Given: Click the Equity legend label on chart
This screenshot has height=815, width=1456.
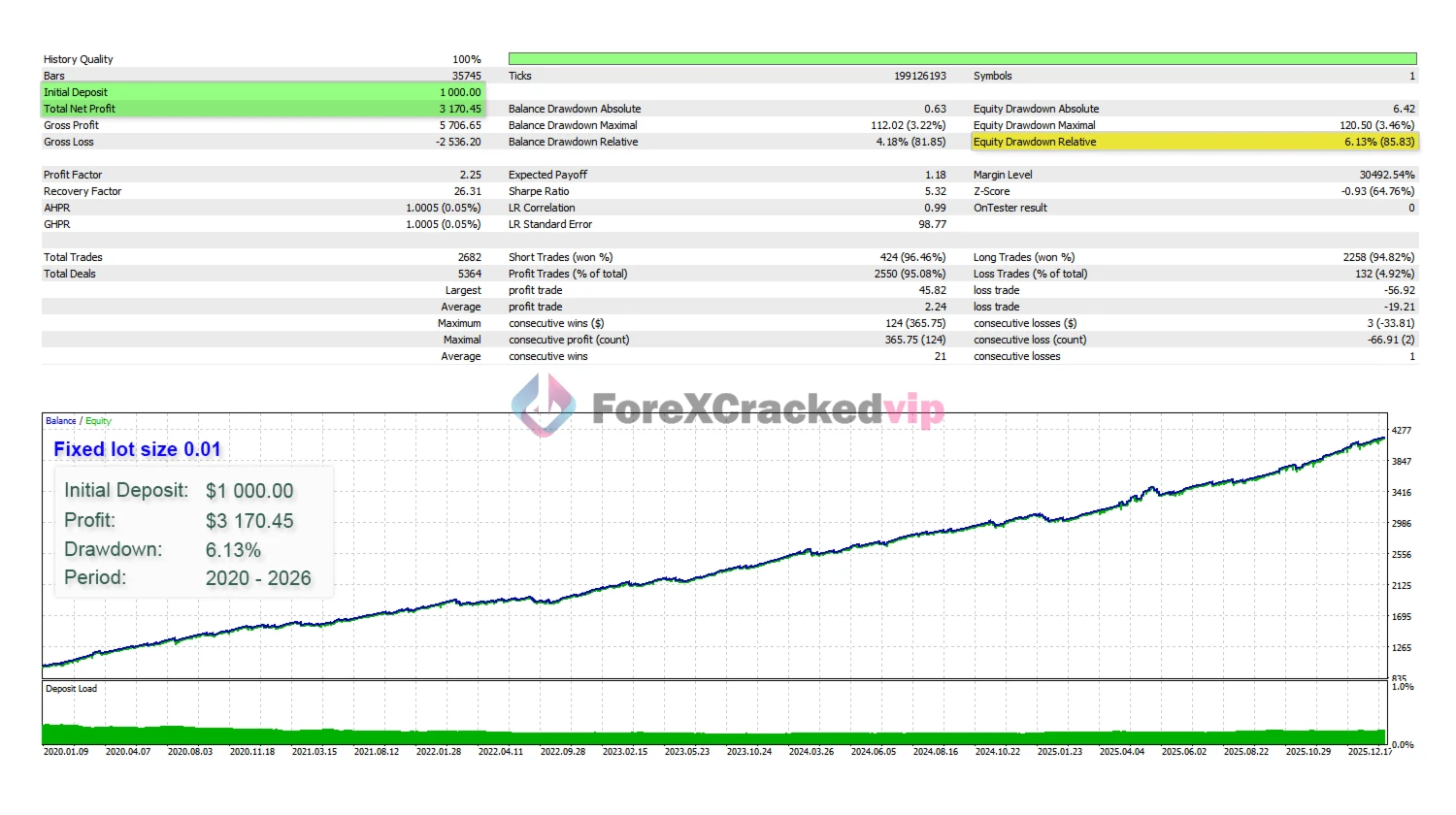Looking at the screenshot, I should click(x=98, y=421).
